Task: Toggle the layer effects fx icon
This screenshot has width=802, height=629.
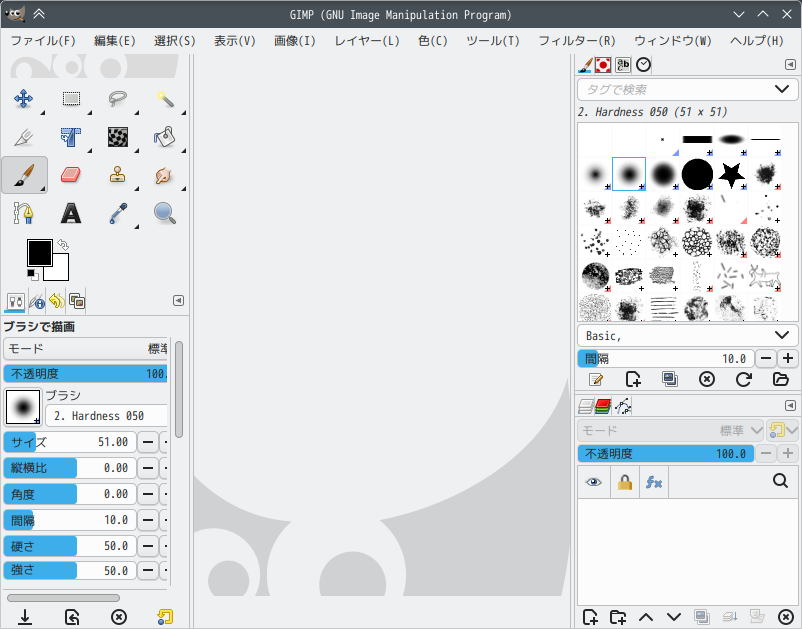Action: coord(655,482)
